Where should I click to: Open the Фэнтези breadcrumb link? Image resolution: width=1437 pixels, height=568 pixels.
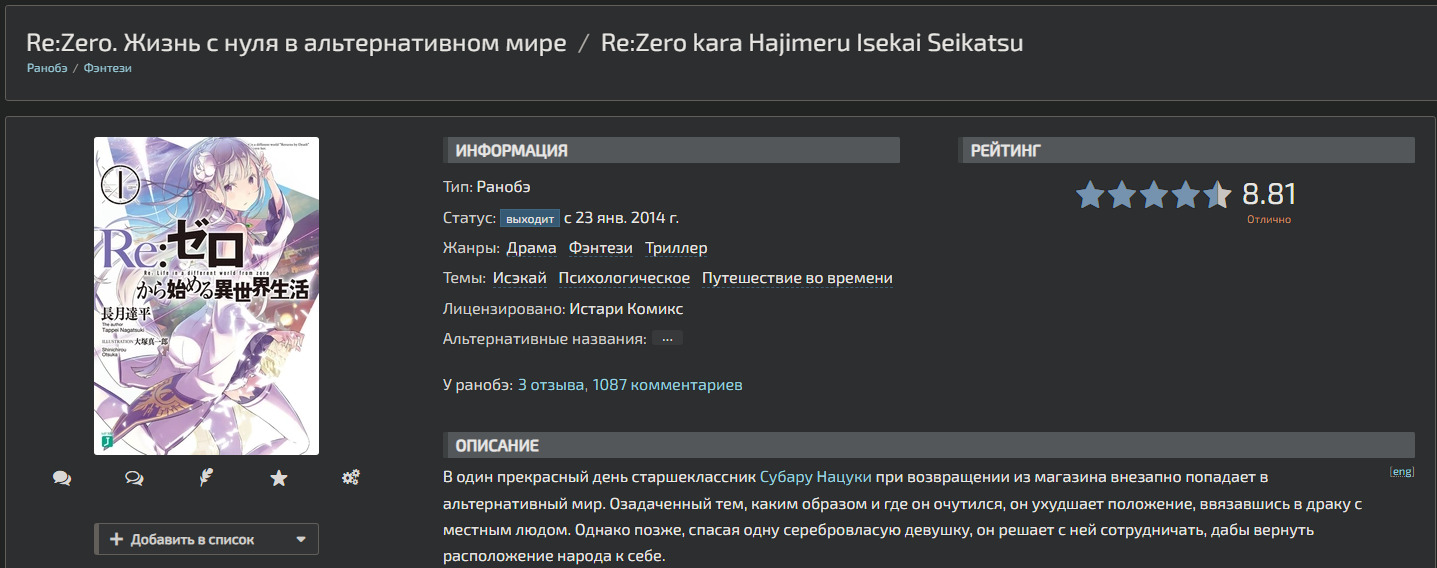pyautogui.click(x=108, y=68)
